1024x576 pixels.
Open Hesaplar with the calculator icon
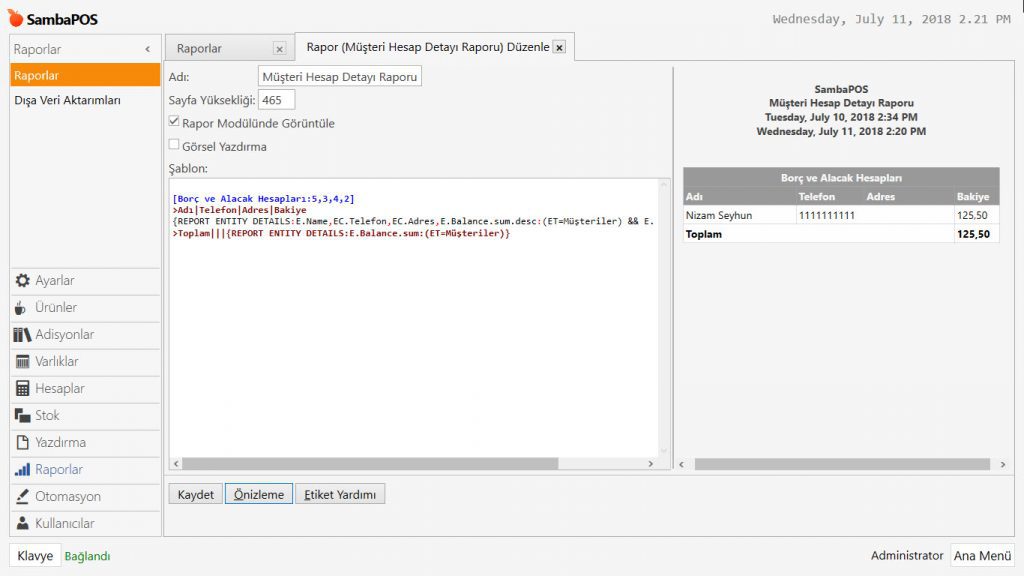(x=22, y=389)
